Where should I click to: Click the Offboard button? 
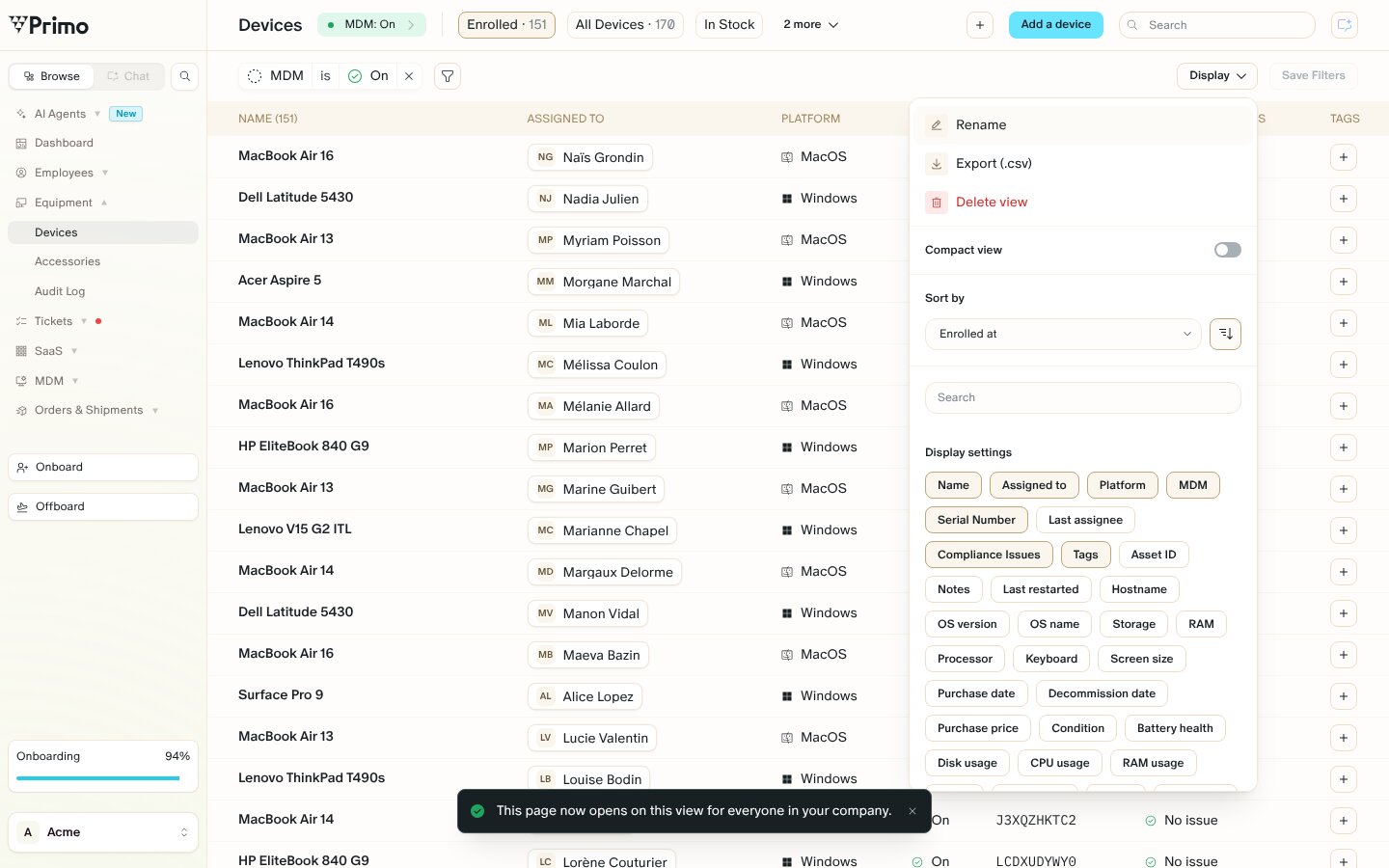(103, 507)
